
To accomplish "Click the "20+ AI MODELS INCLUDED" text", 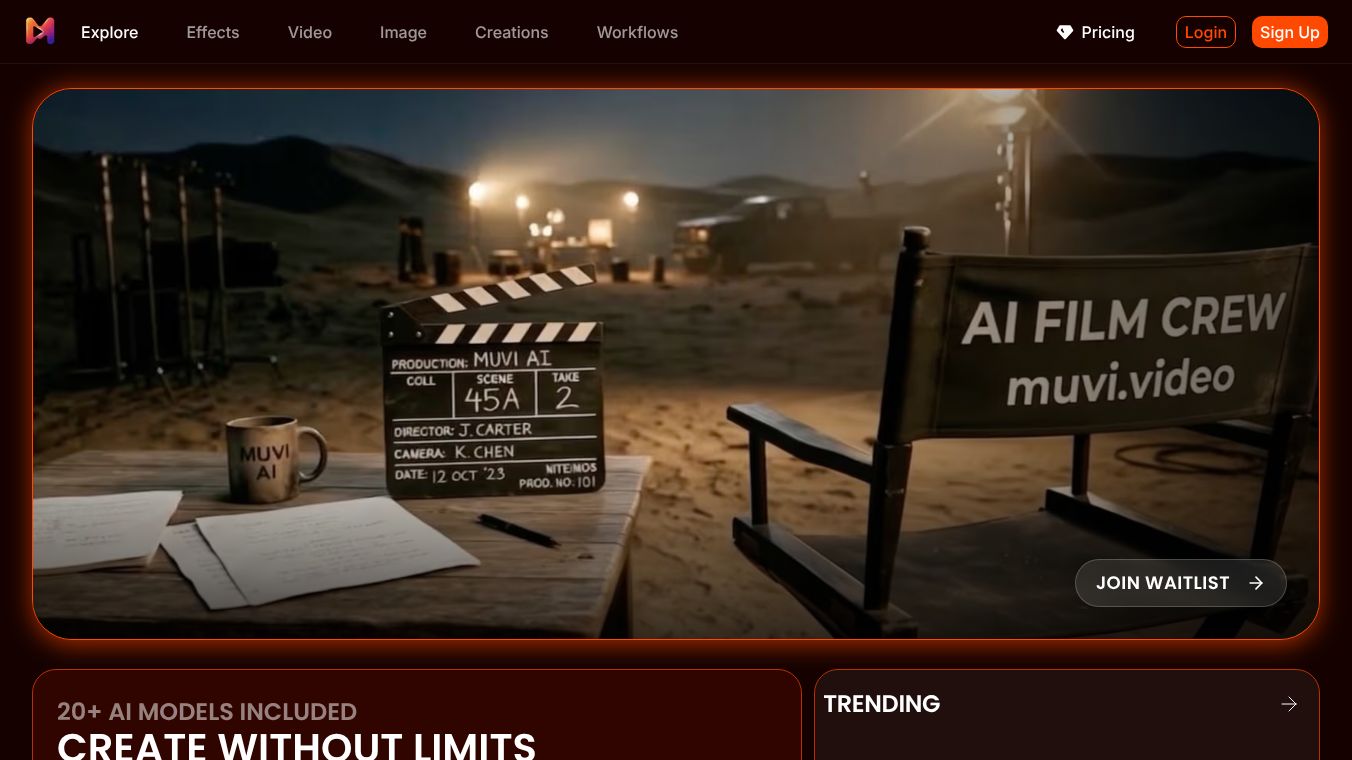I will pos(207,711).
